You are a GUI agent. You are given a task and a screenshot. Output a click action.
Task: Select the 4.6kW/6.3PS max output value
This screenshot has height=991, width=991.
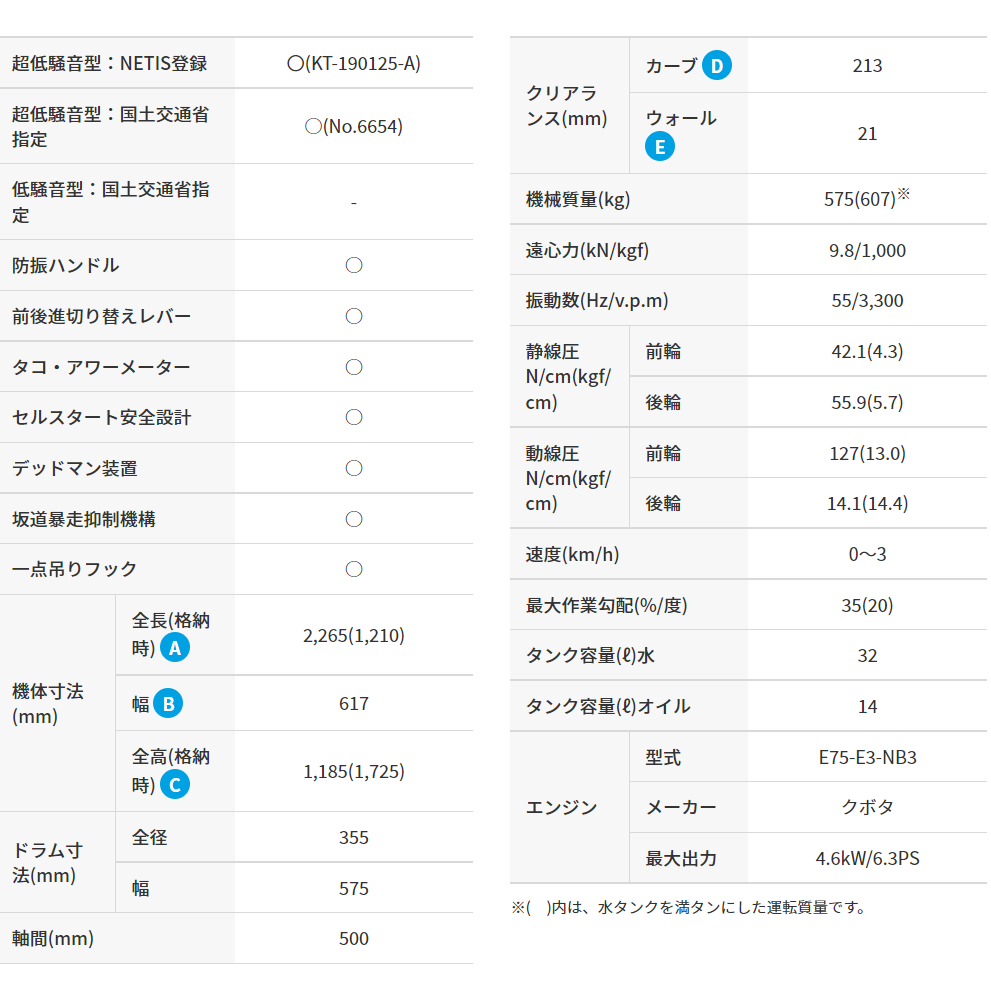coord(867,858)
